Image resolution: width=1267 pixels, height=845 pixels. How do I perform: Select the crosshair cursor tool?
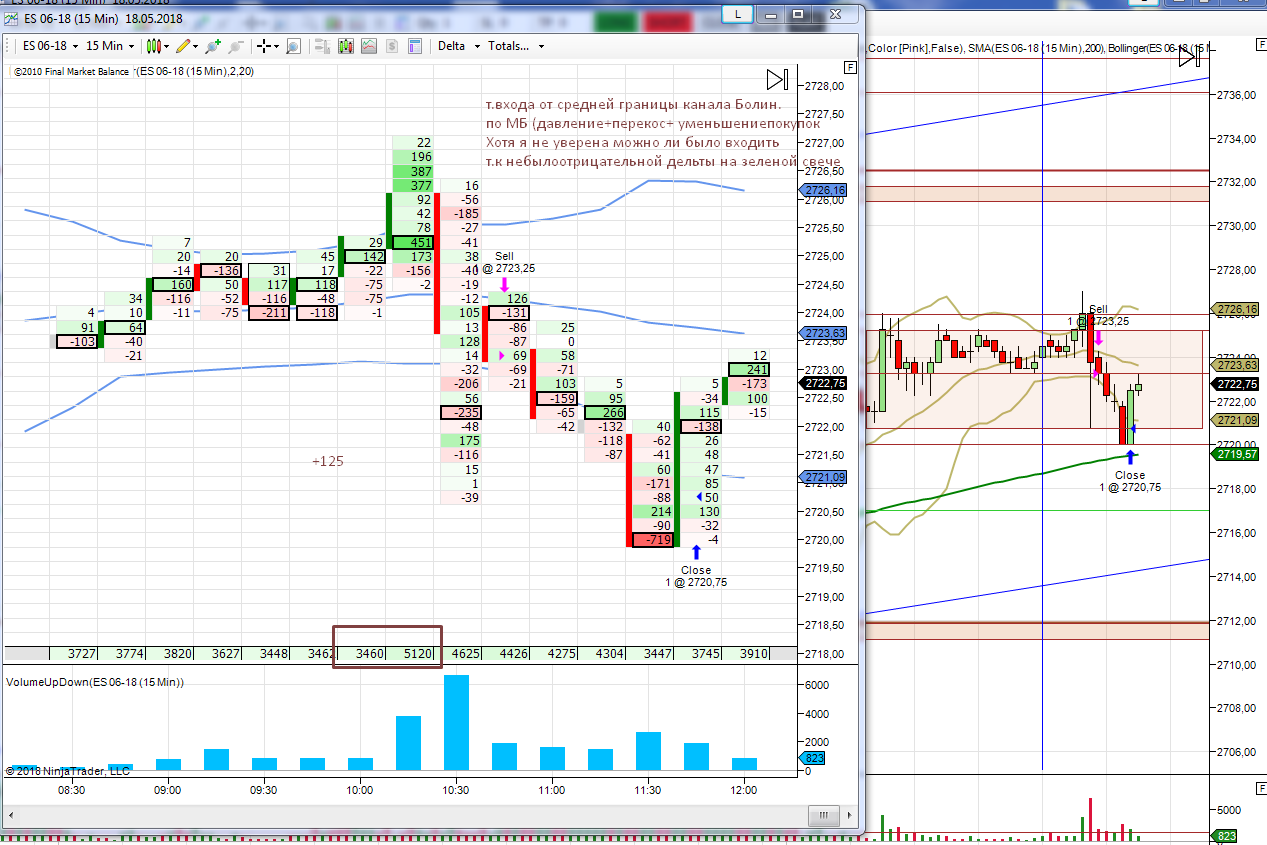[x=263, y=46]
